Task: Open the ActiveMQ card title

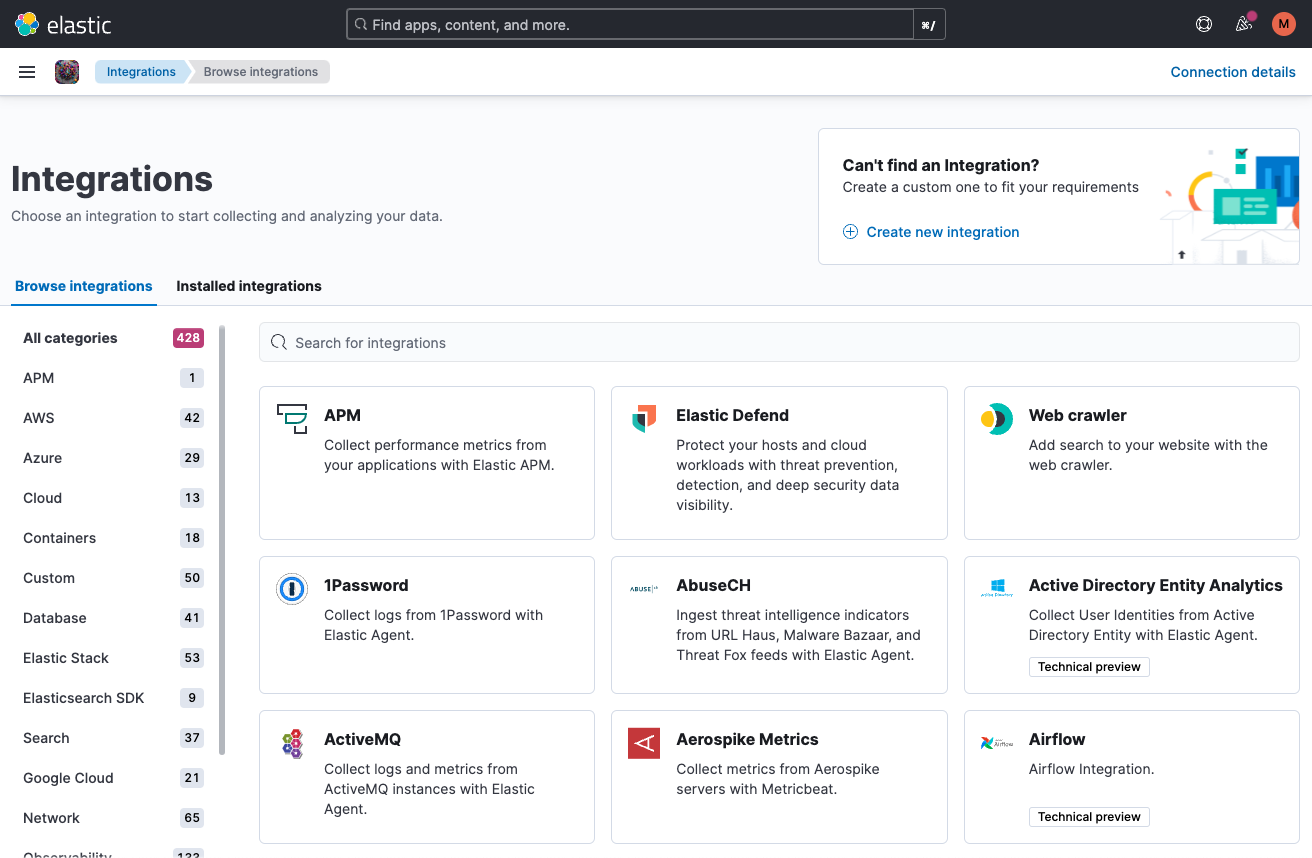Action: (x=362, y=739)
